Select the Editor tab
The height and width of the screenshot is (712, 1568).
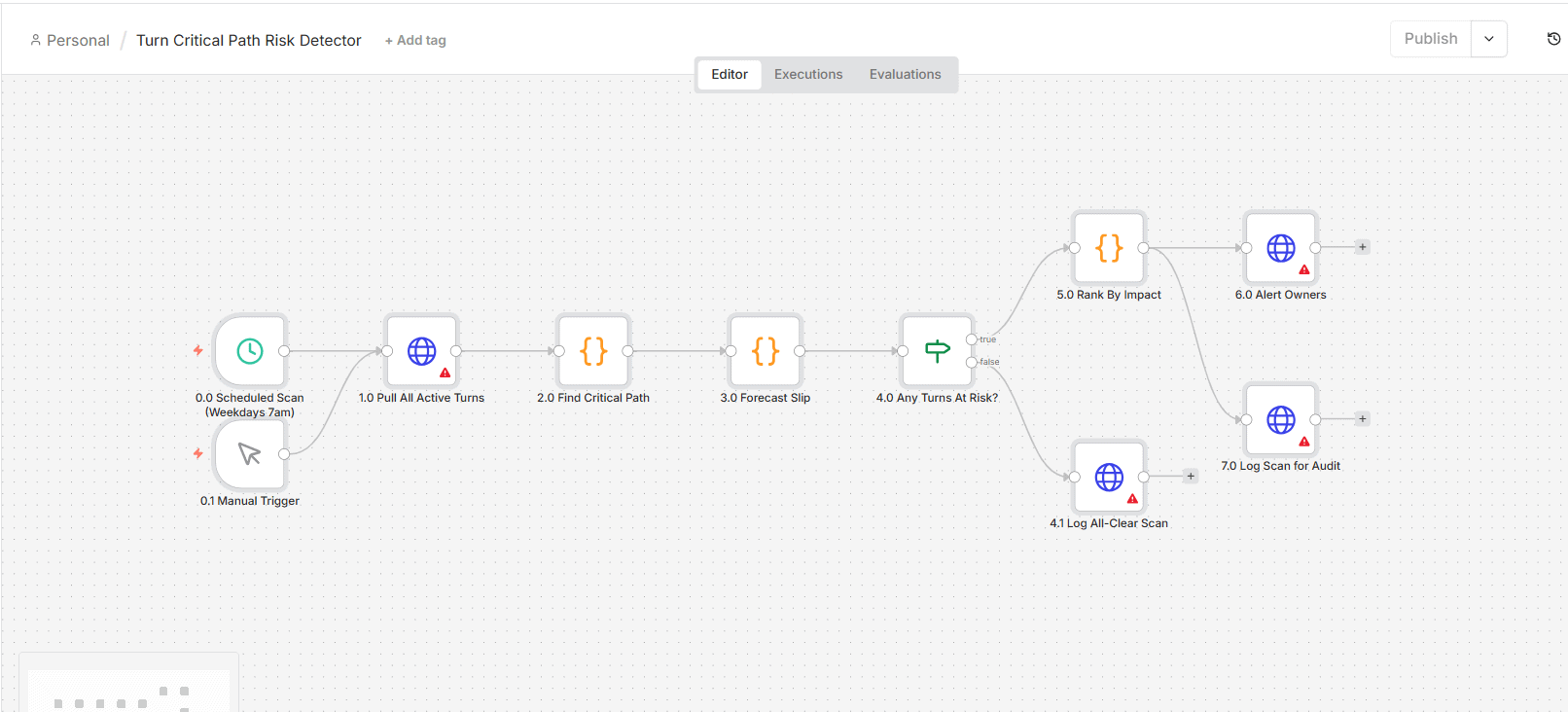click(x=730, y=74)
